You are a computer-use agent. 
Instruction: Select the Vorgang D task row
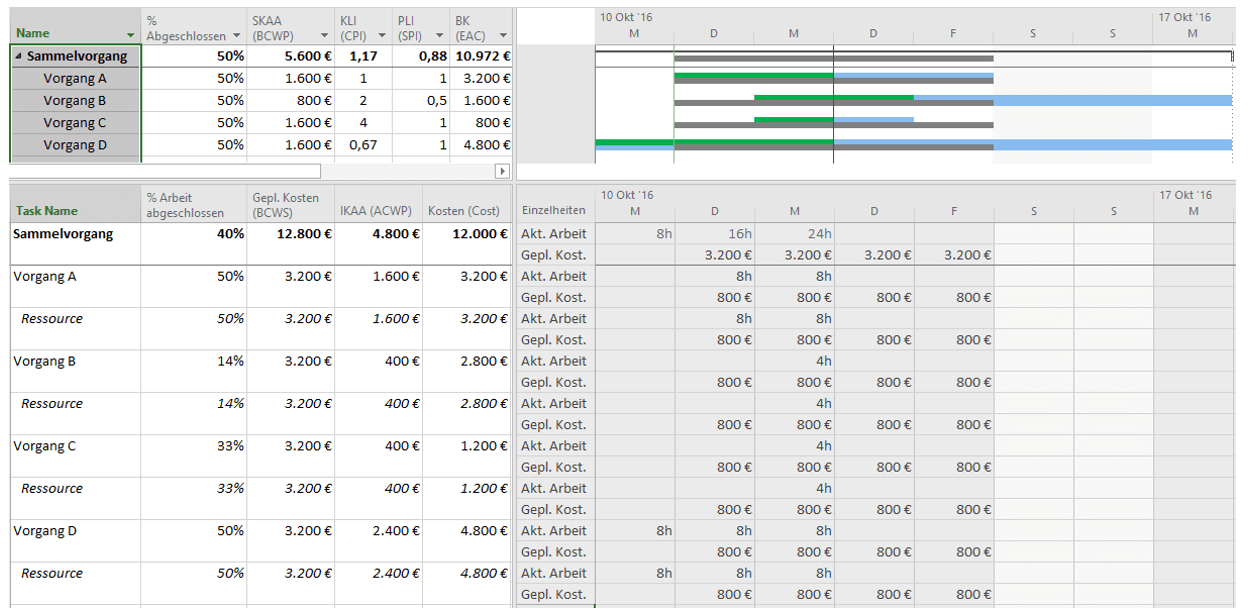tap(74, 144)
